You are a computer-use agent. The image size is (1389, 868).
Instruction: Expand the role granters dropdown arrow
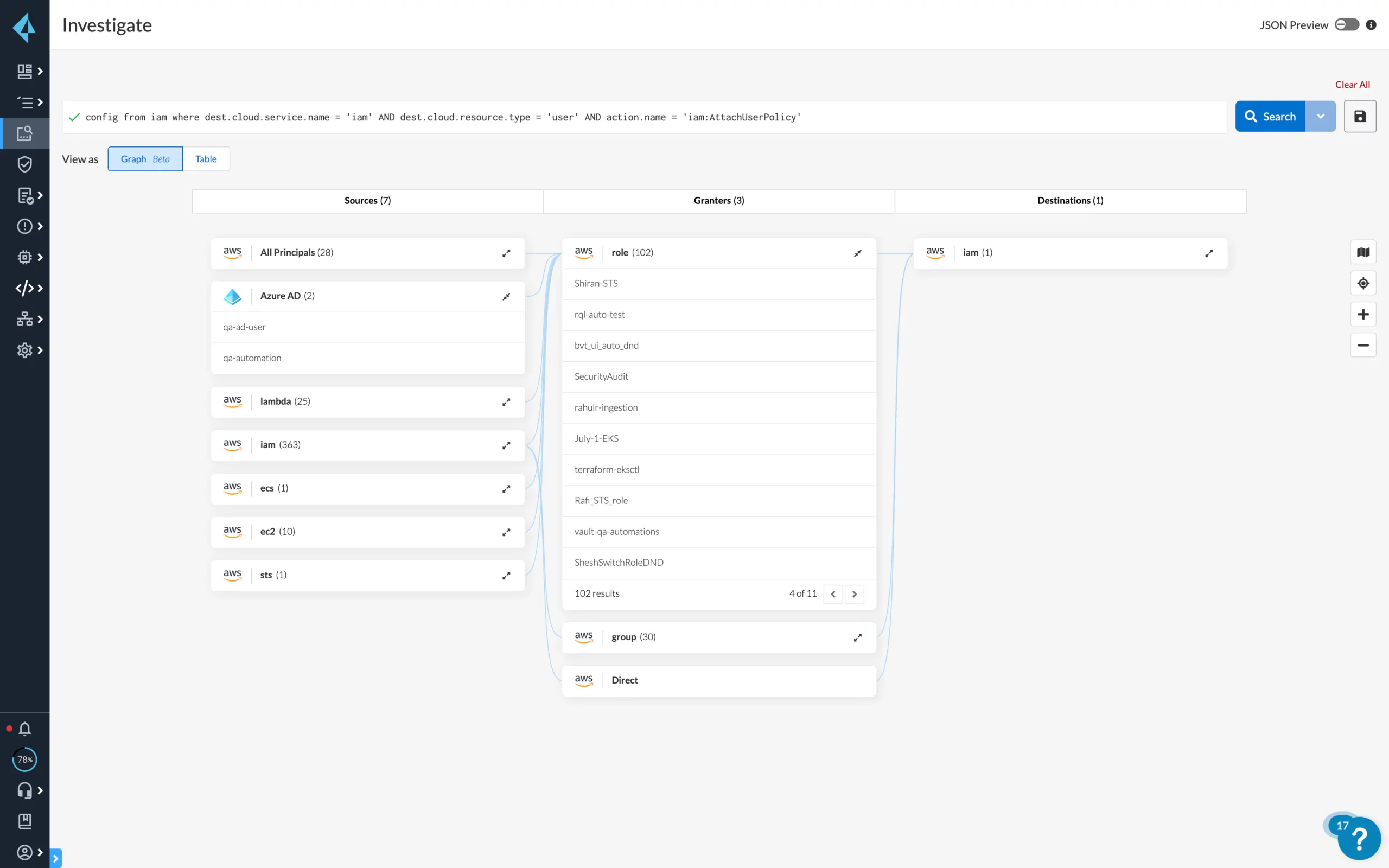857,253
